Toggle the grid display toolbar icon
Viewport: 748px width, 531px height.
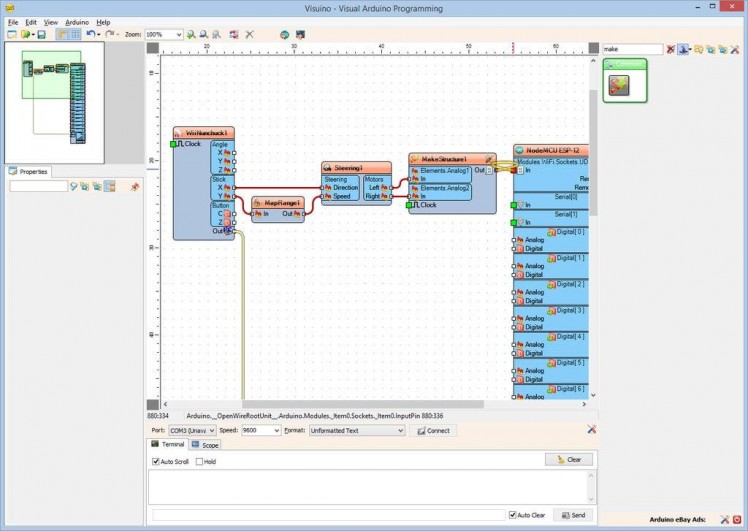[x=75, y=34]
